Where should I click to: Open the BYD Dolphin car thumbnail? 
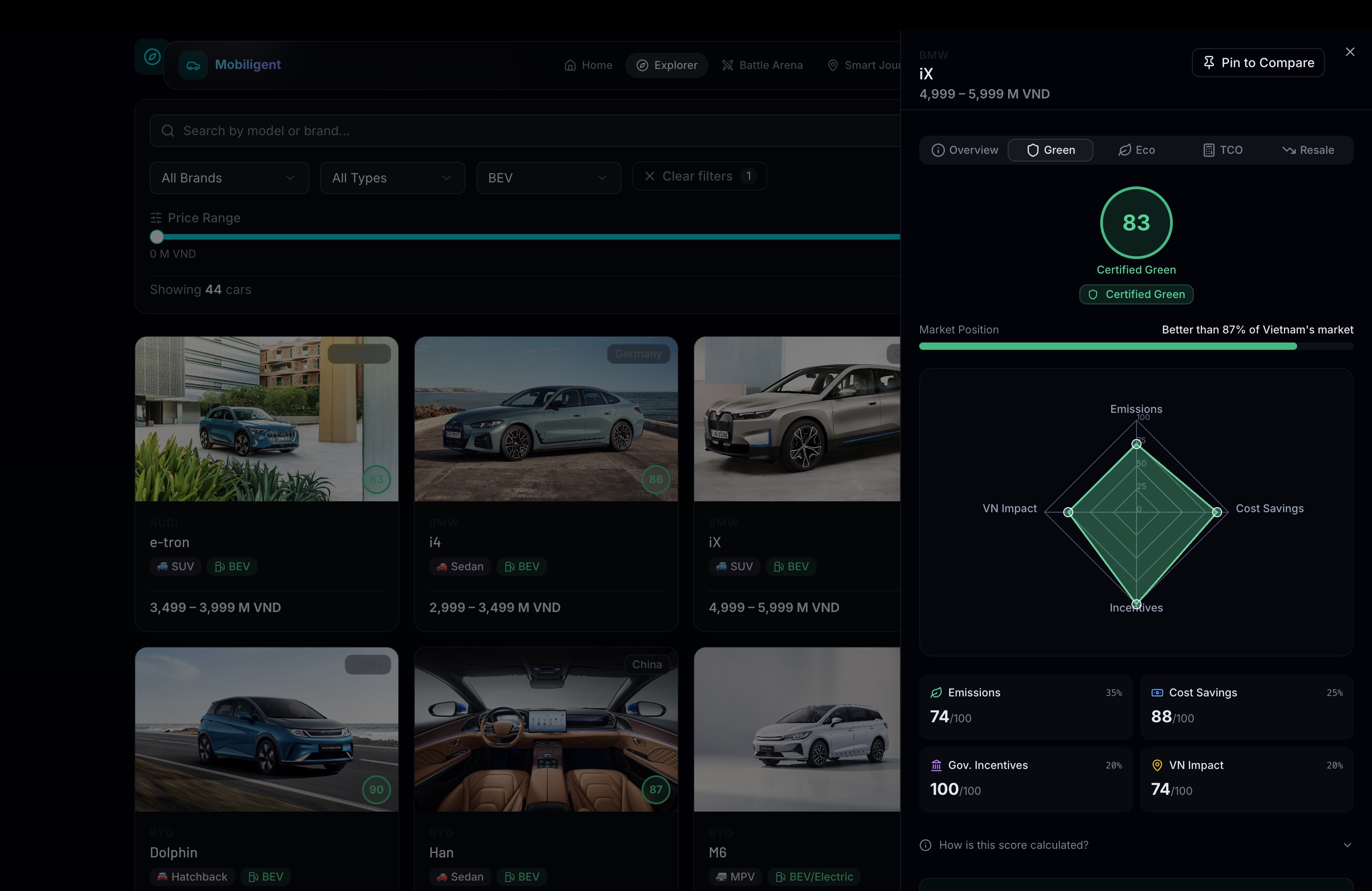266,729
